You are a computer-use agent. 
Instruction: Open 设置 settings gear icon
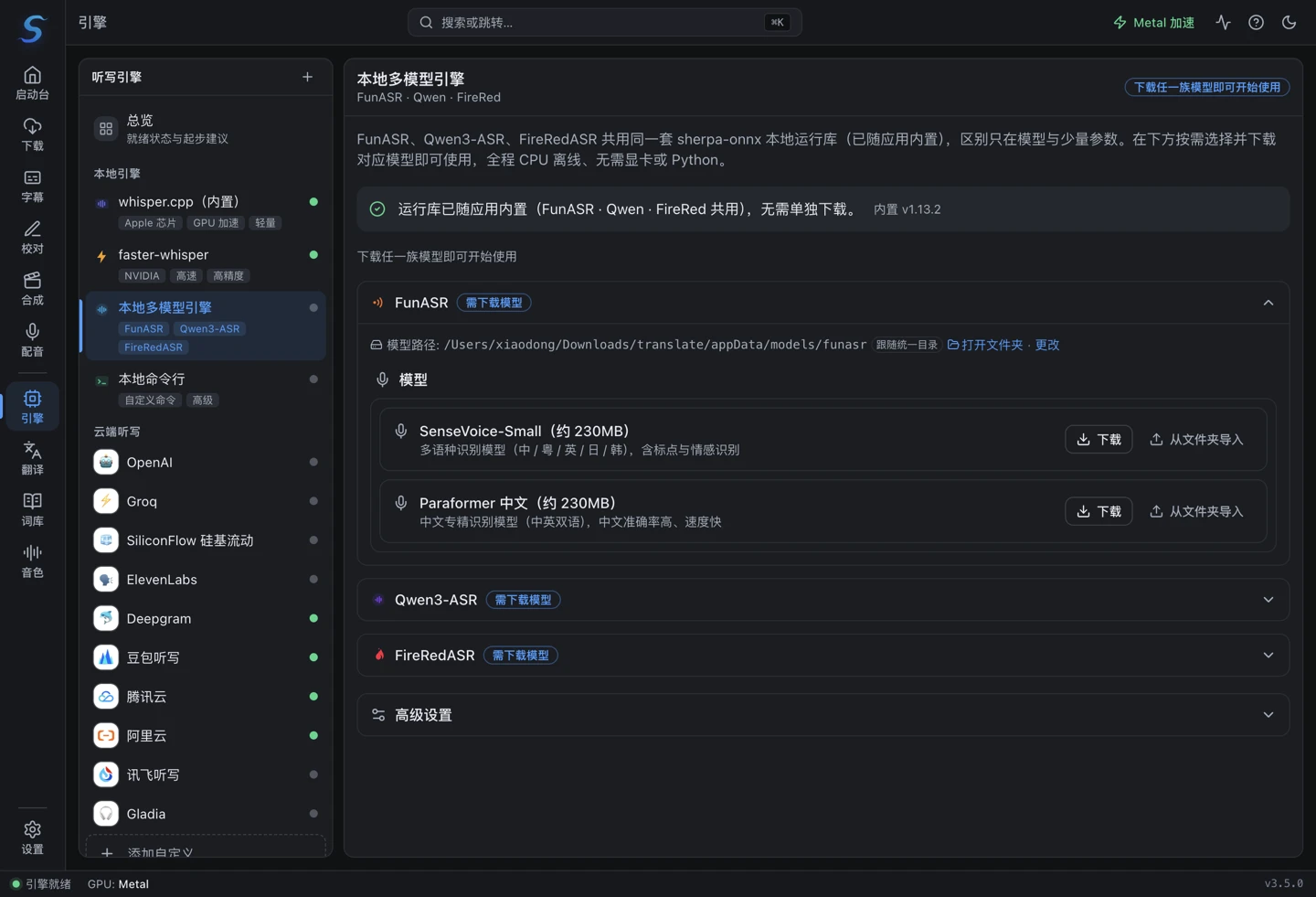click(32, 837)
